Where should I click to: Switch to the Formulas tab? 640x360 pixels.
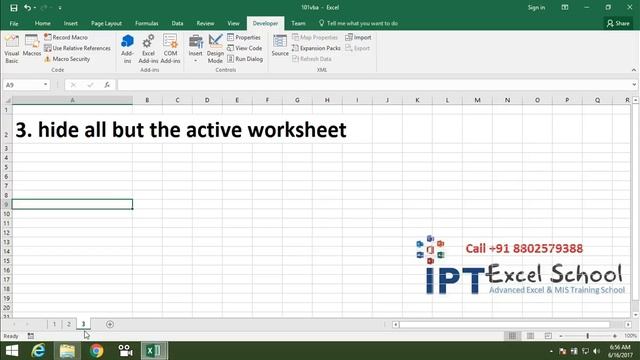(x=147, y=23)
